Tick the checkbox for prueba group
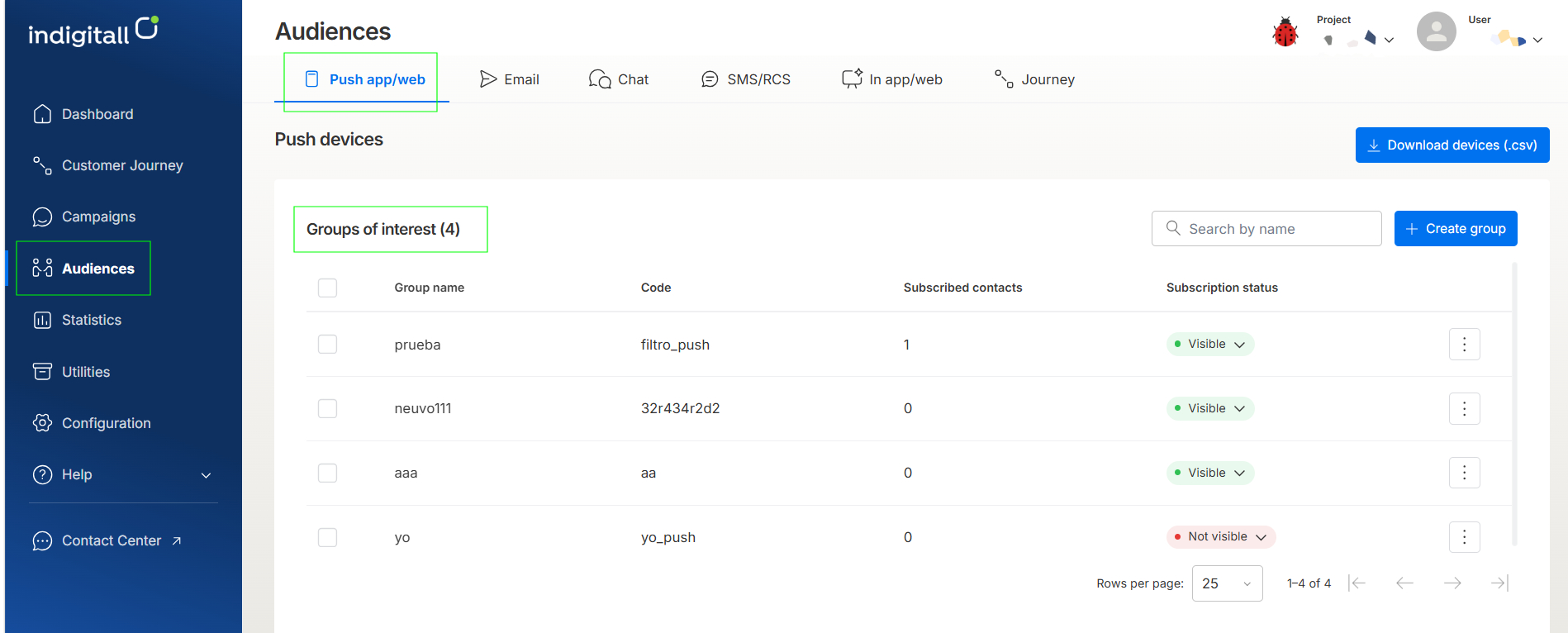1568x633 pixels. [327, 344]
